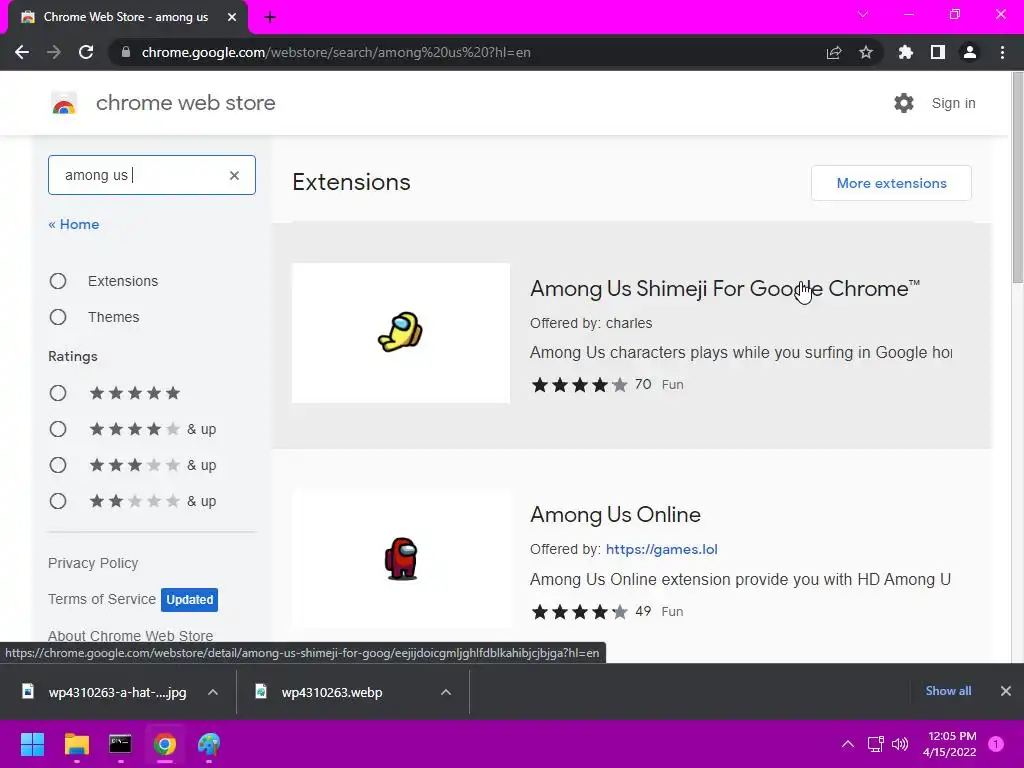Go back to the previous page
The width and height of the screenshot is (1024, 768).
(22, 52)
